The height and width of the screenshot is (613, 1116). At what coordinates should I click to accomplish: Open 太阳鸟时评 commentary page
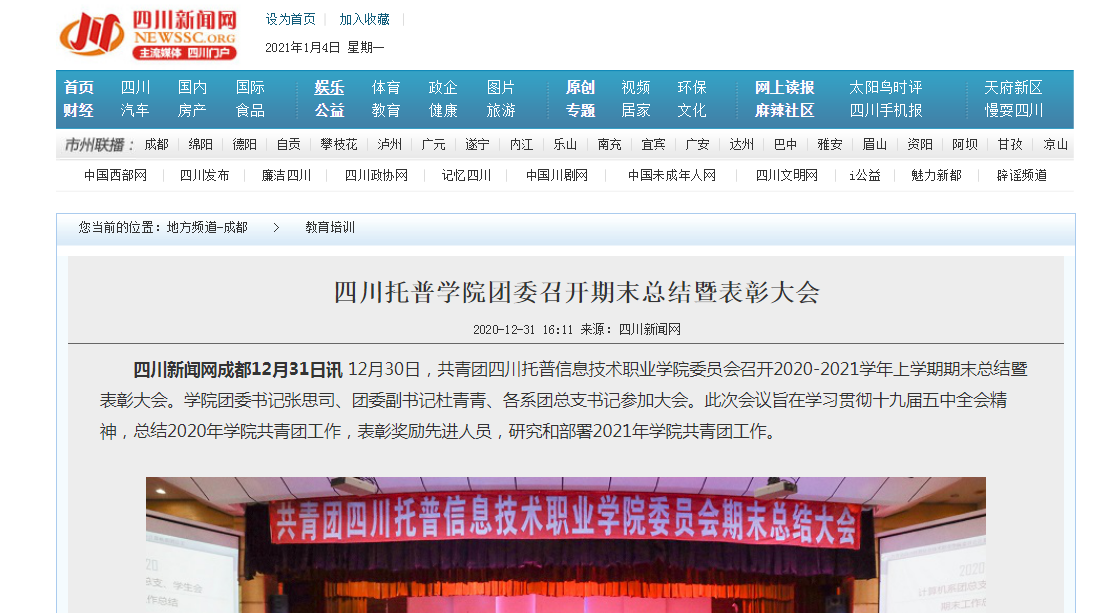coord(885,87)
